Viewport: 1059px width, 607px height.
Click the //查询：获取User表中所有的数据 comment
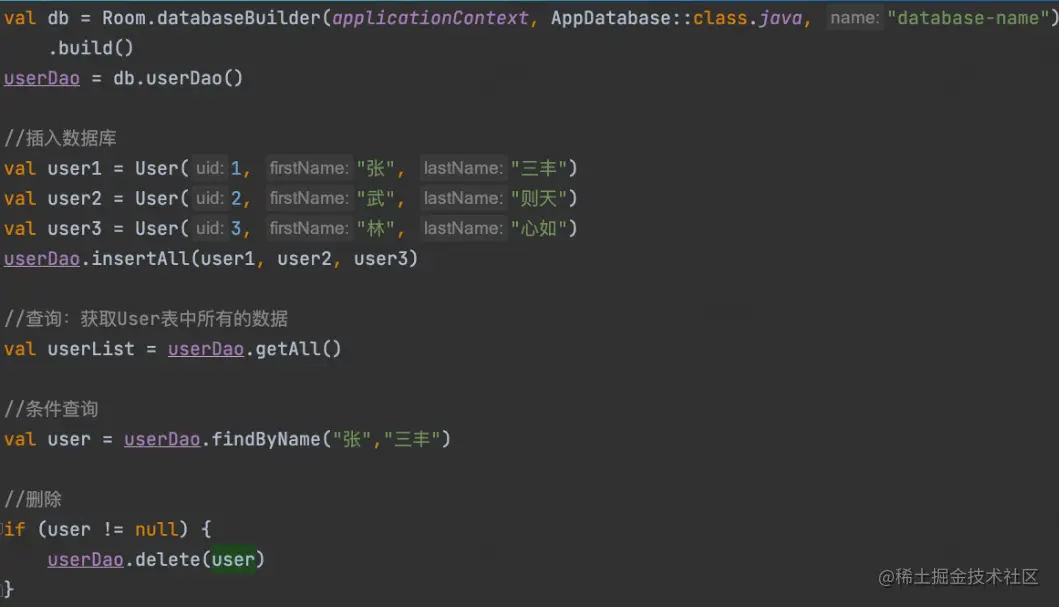146,319
